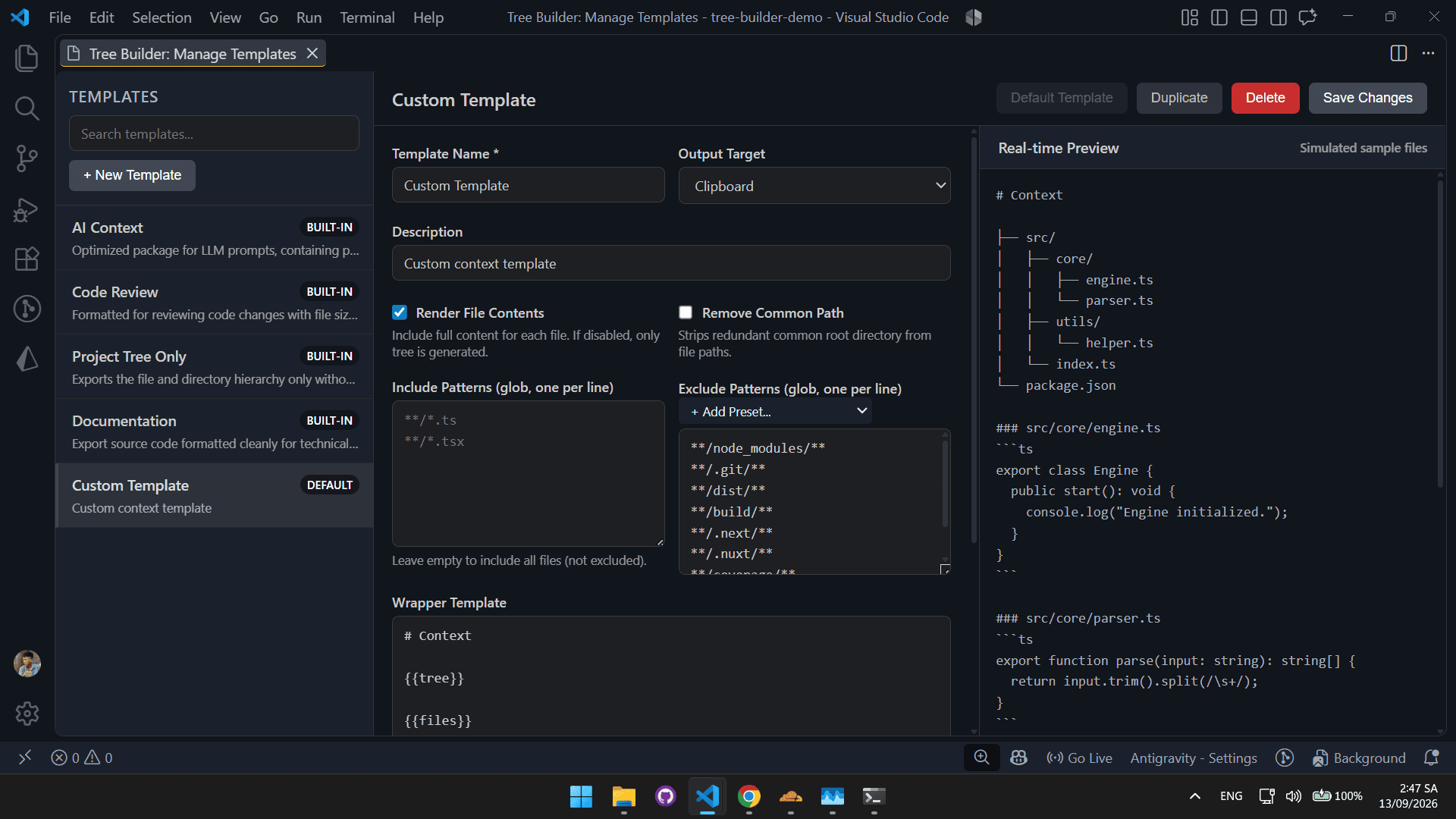Open notifications bell
The height and width of the screenshot is (819, 1456).
point(1431,758)
